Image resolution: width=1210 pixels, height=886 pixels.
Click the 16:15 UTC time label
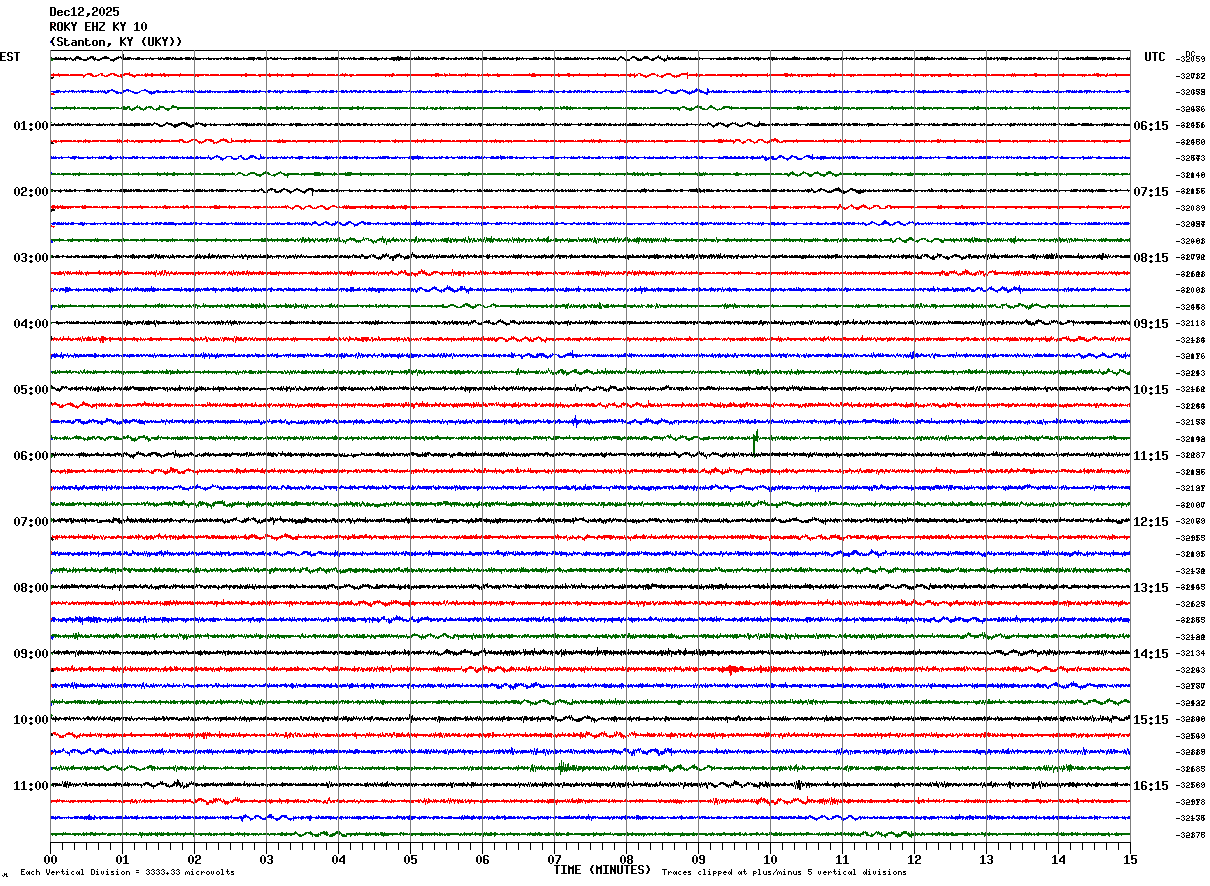click(x=1150, y=786)
